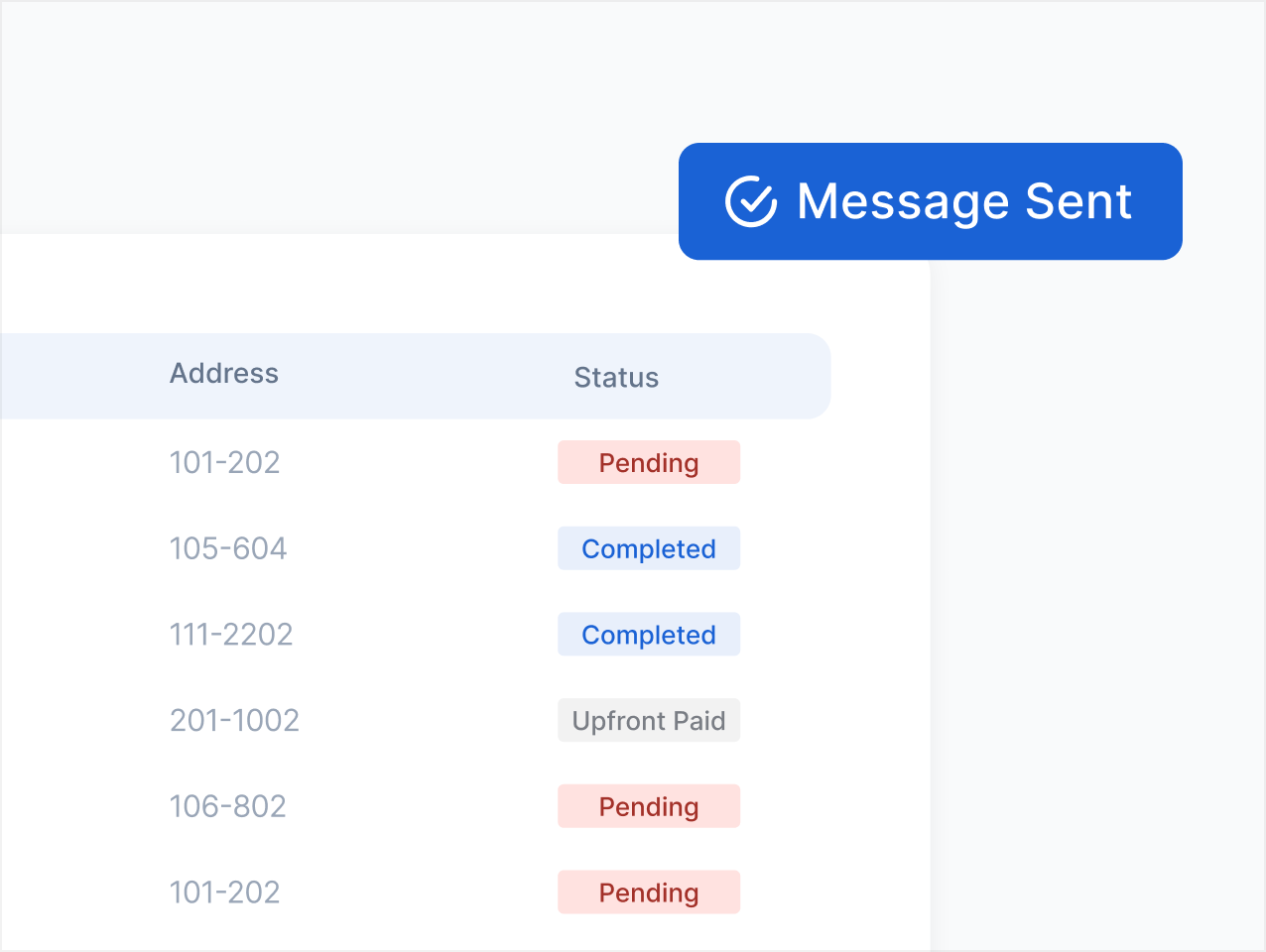
Task: Sort by the Status column header
Action: 616,378
